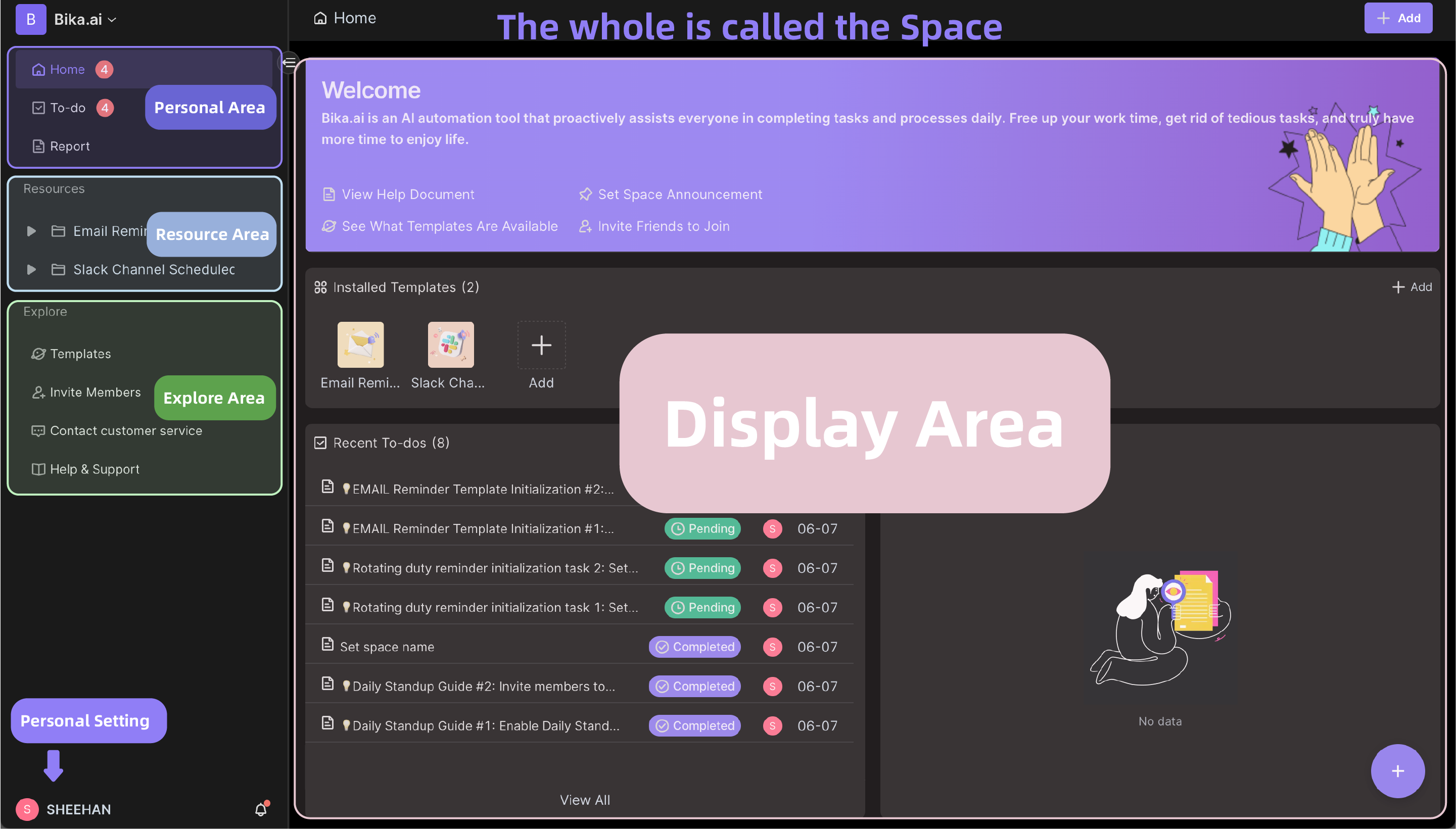Click View All under Recent To-dos
Viewport: 1456px width, 829px height.
pyautogui.click(x=585, y=800)
